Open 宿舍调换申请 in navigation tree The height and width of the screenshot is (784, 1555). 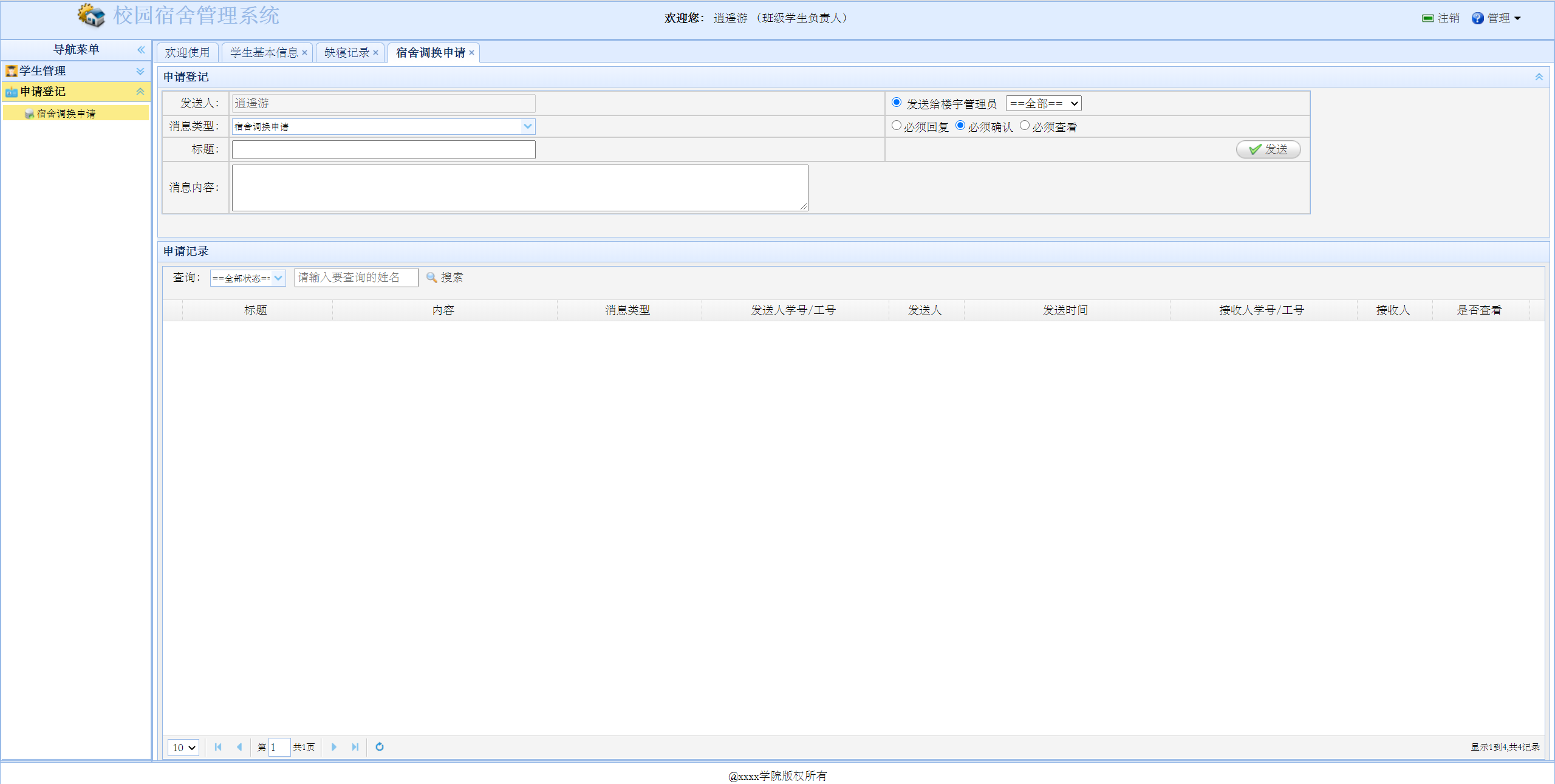66,114
